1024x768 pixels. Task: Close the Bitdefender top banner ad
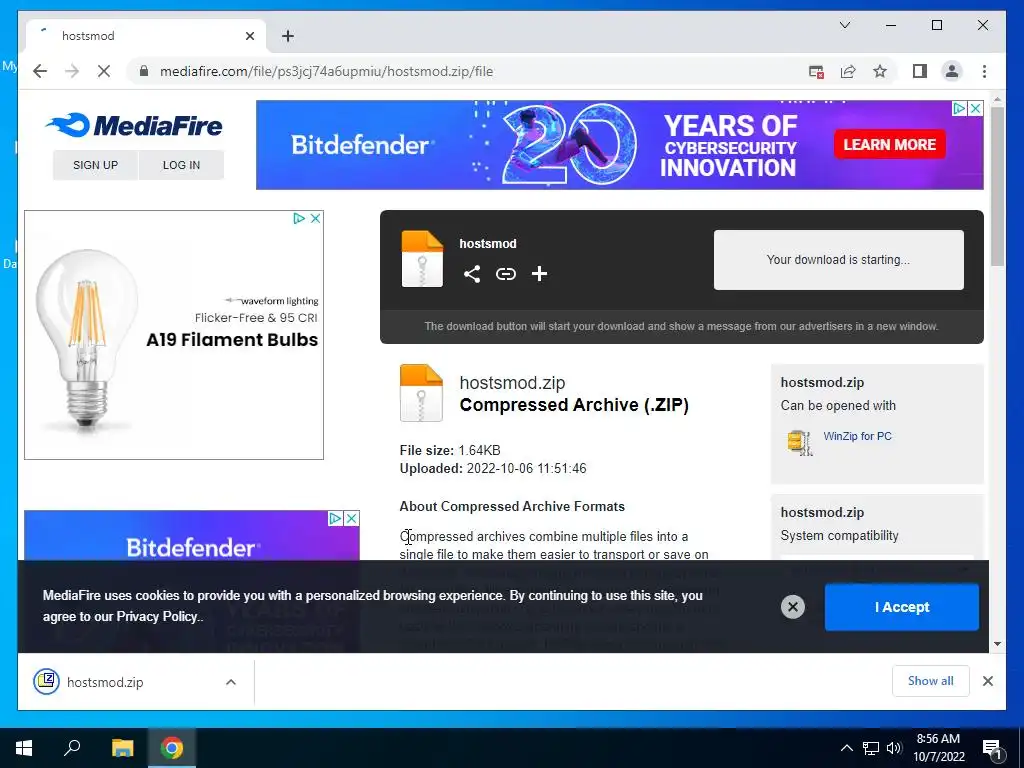pos(975,108)
